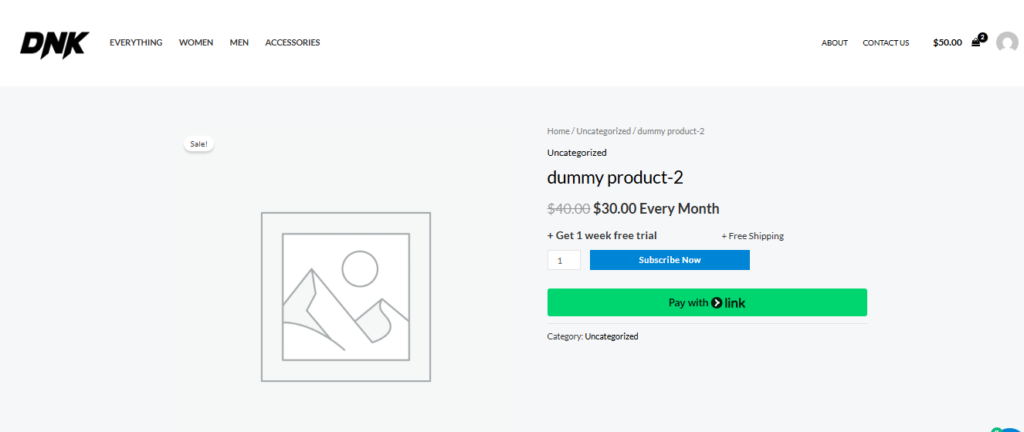Click the Sale! badge on product
1024x432 pixels.
pos(199,144)
